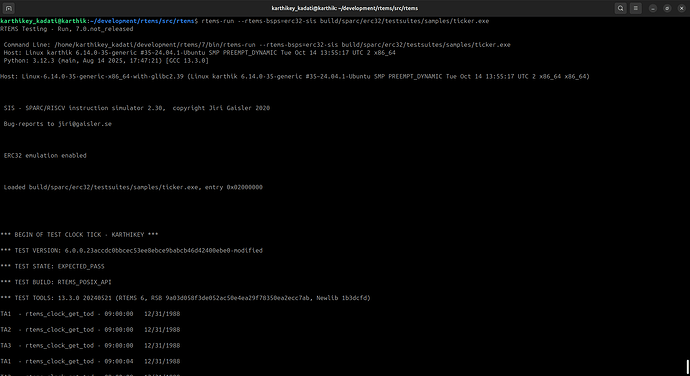Open the terminal search tool

pos(620,8)
